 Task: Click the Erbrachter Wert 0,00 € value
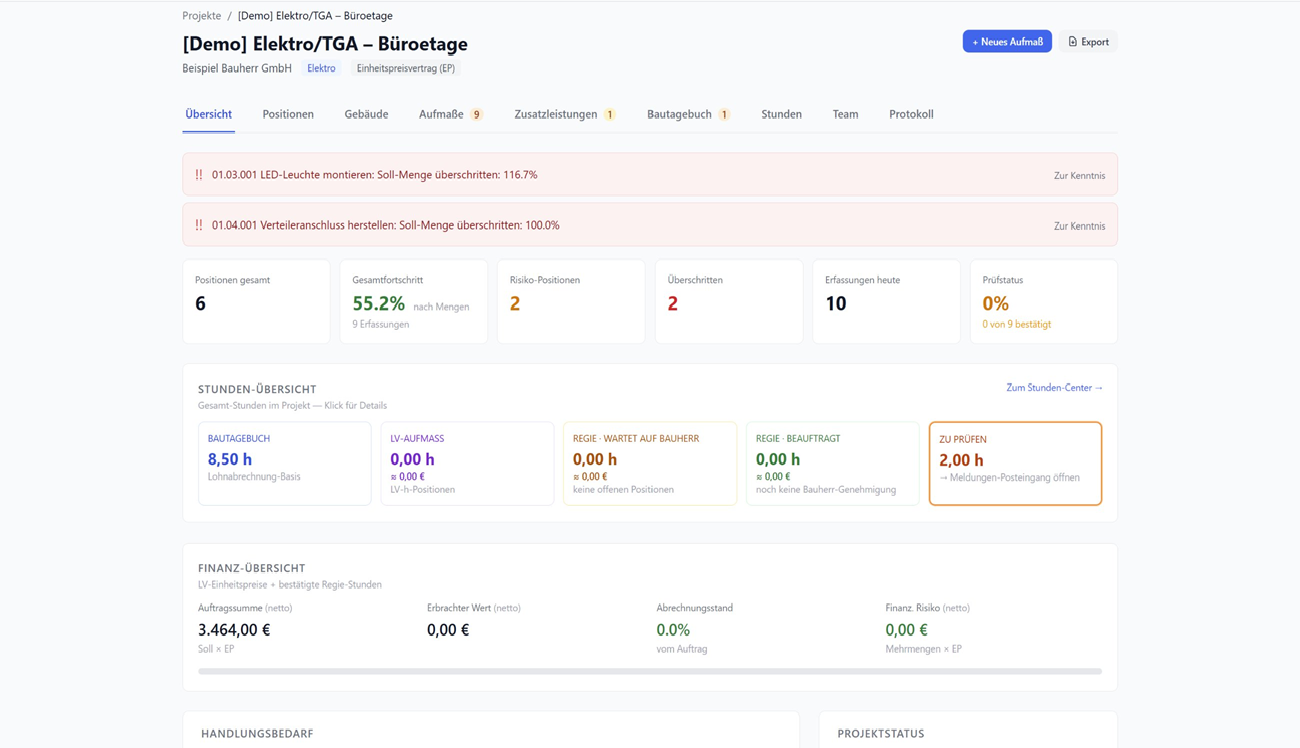click(448, 630)
